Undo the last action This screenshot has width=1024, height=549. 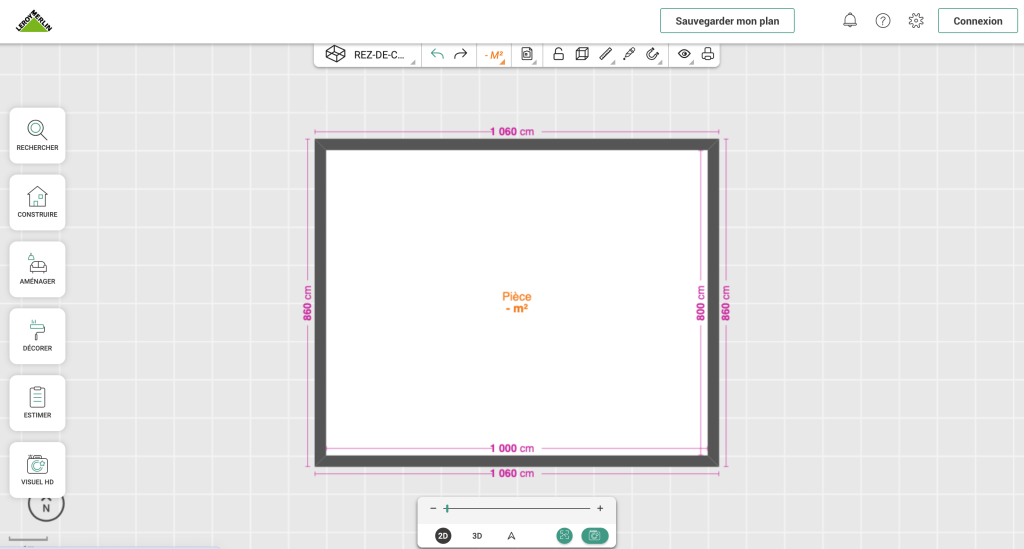click(438, 54)
